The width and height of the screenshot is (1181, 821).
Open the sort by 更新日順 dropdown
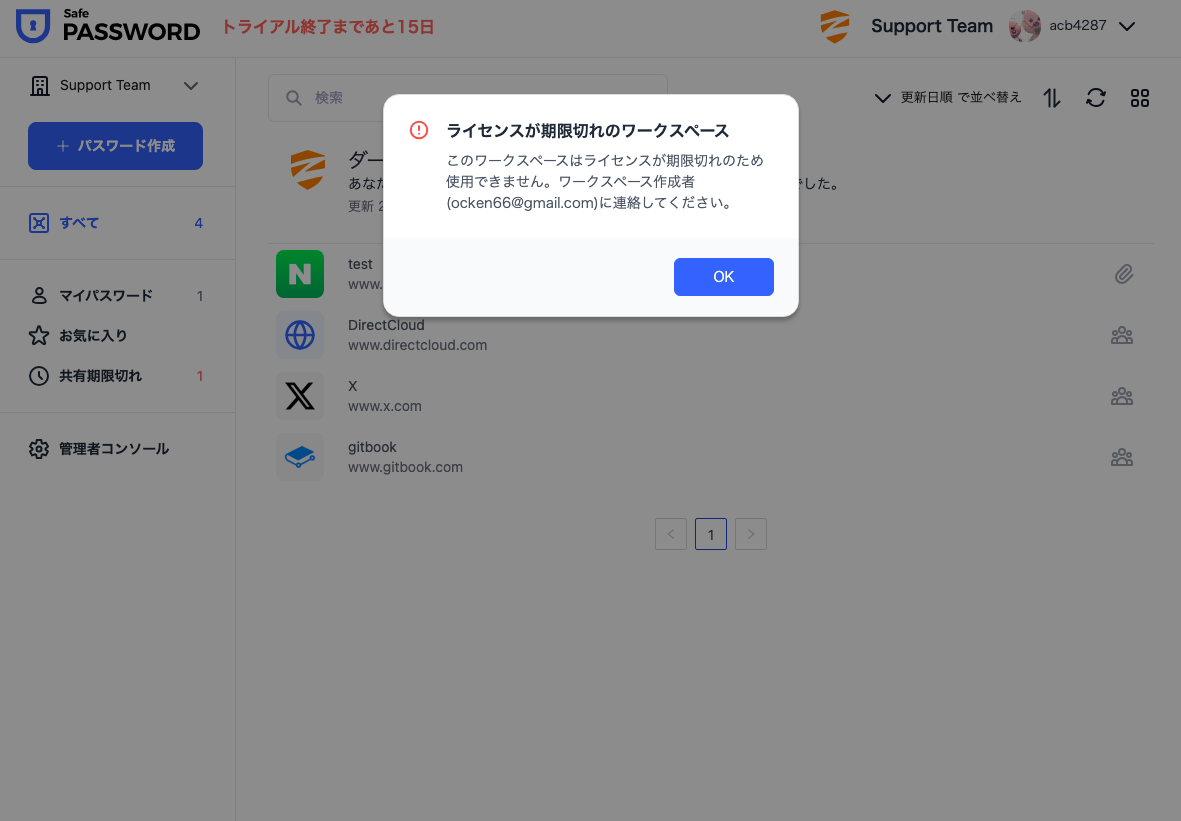pyautogui.click(x=948, y=98)
